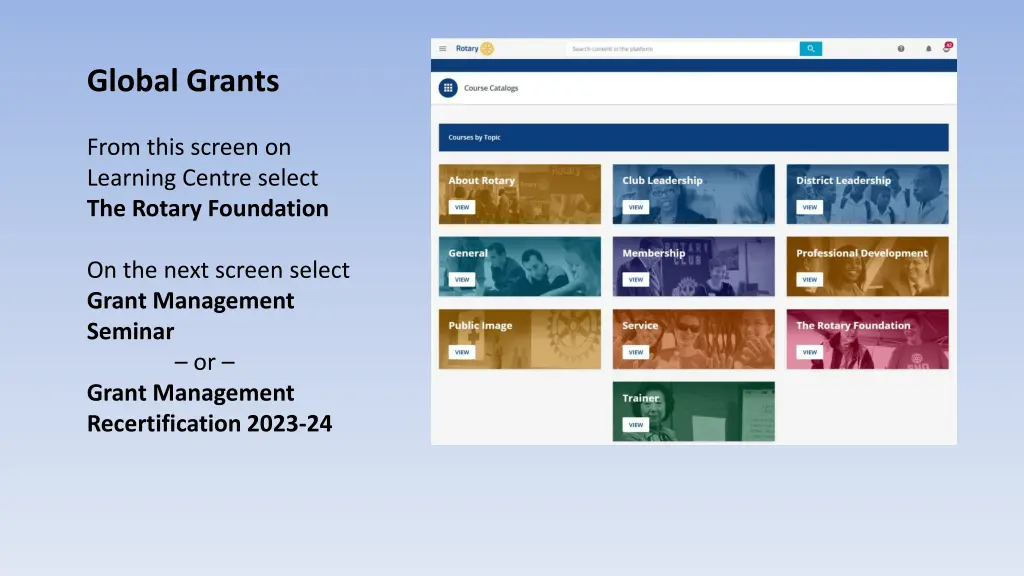Viewport: 1024px width, 576px height.
Task: Click the Rotary wheel logo
Action: click(x=487, y=48)
